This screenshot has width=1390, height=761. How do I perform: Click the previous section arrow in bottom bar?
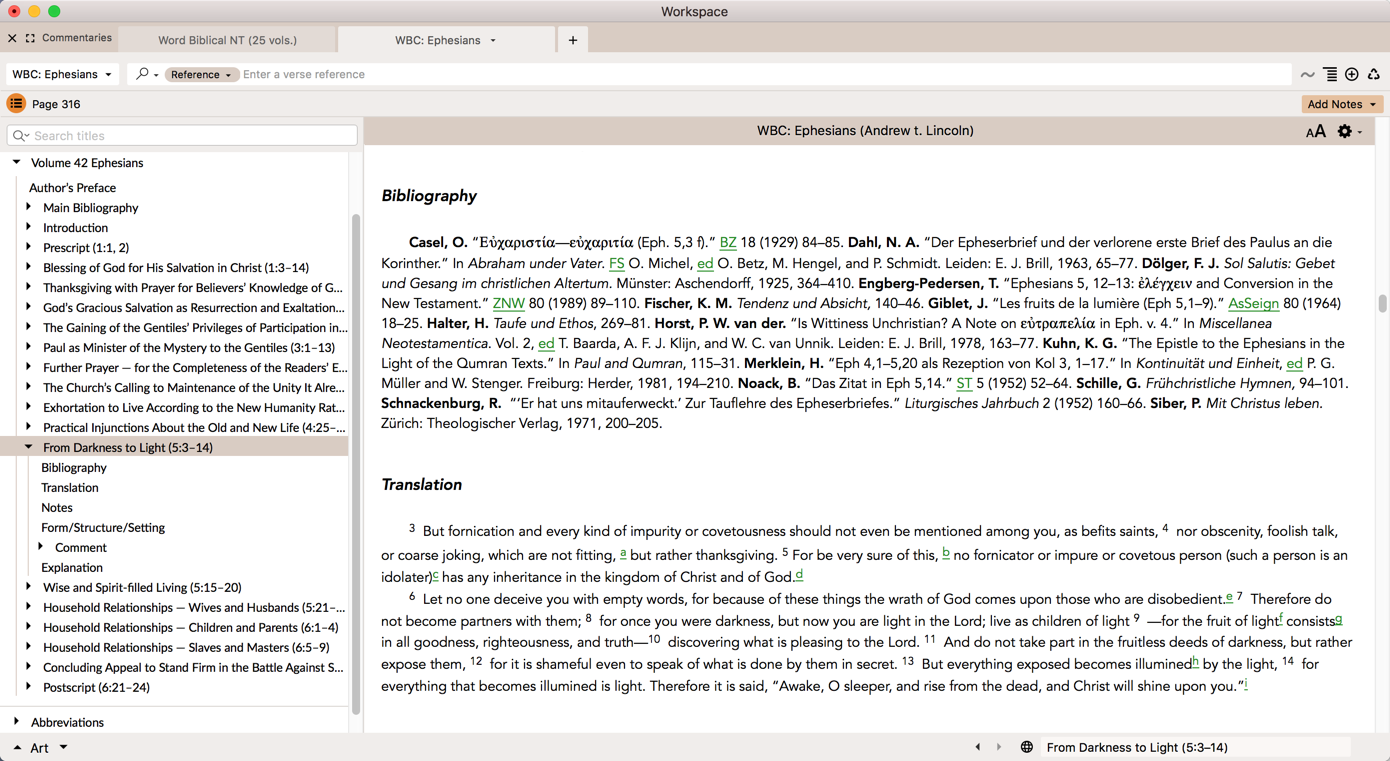tap(978, 747)
